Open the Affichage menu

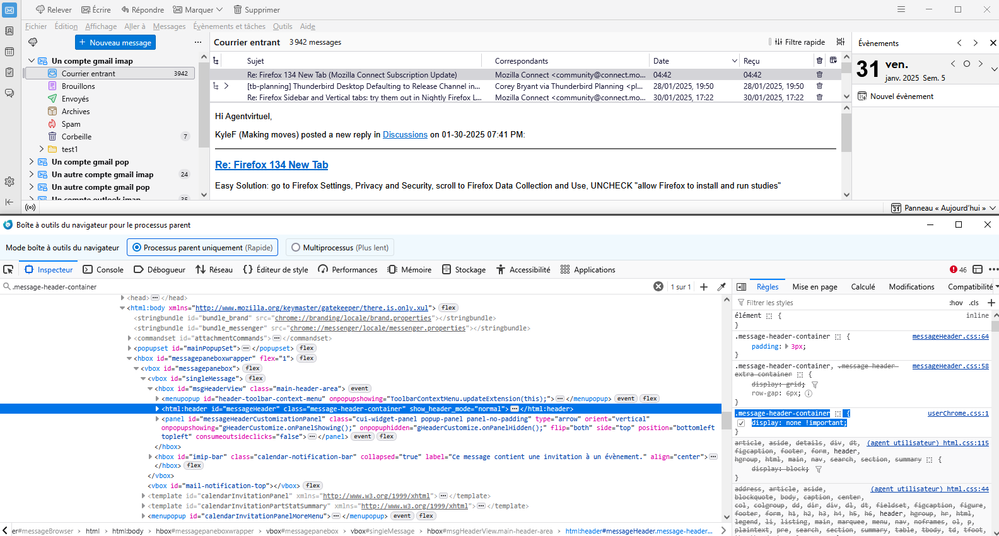[x=101, y=26]
